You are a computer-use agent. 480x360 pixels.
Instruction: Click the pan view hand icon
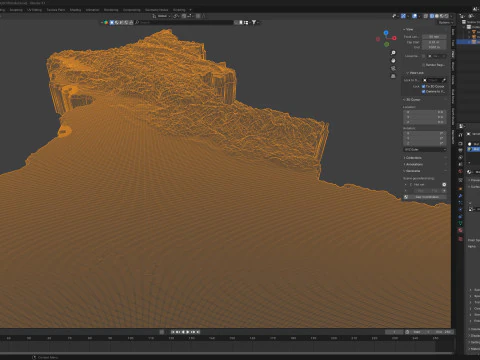pyautogui.click(x=393, y=61)
